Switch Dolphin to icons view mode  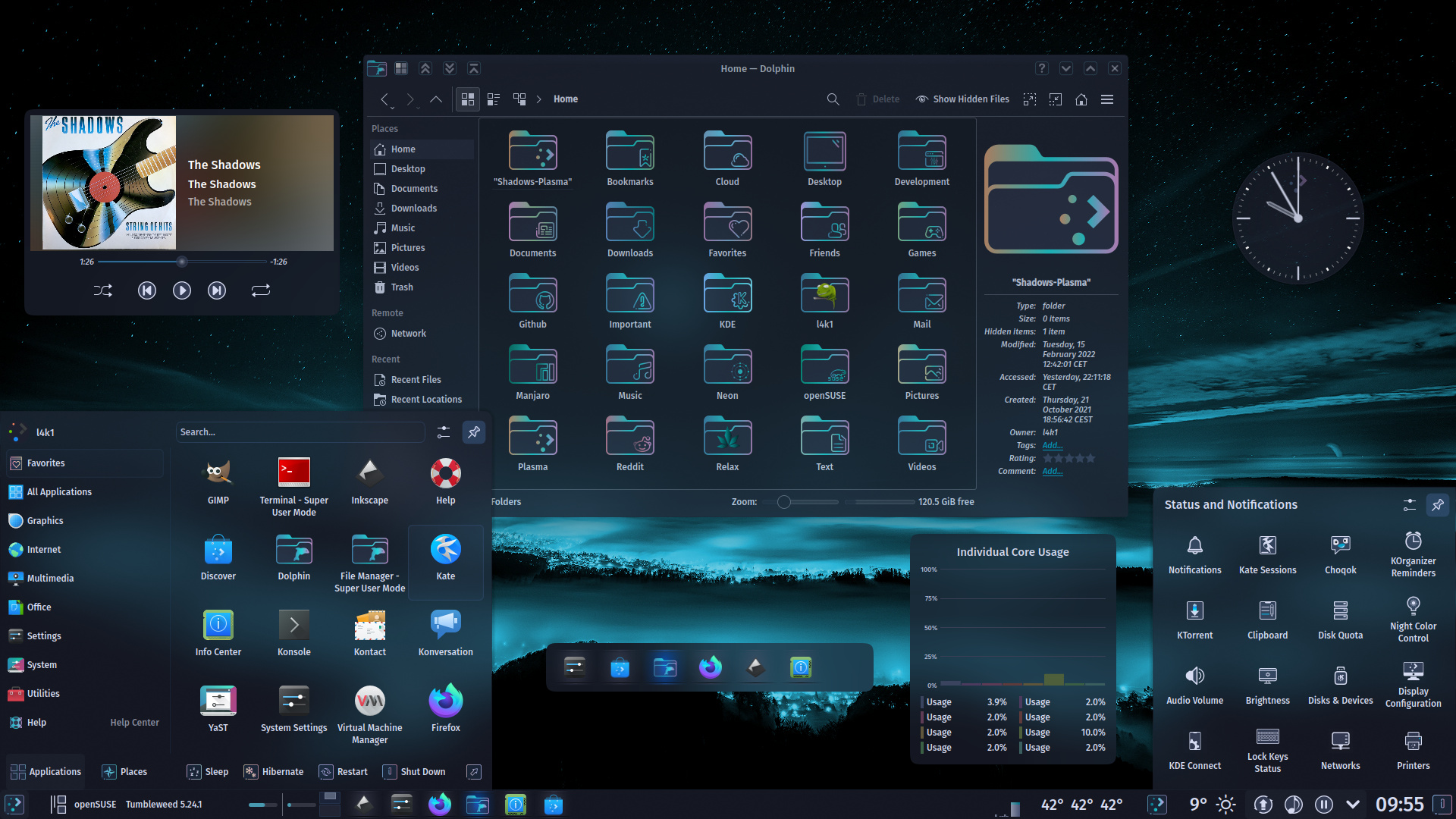468,99
